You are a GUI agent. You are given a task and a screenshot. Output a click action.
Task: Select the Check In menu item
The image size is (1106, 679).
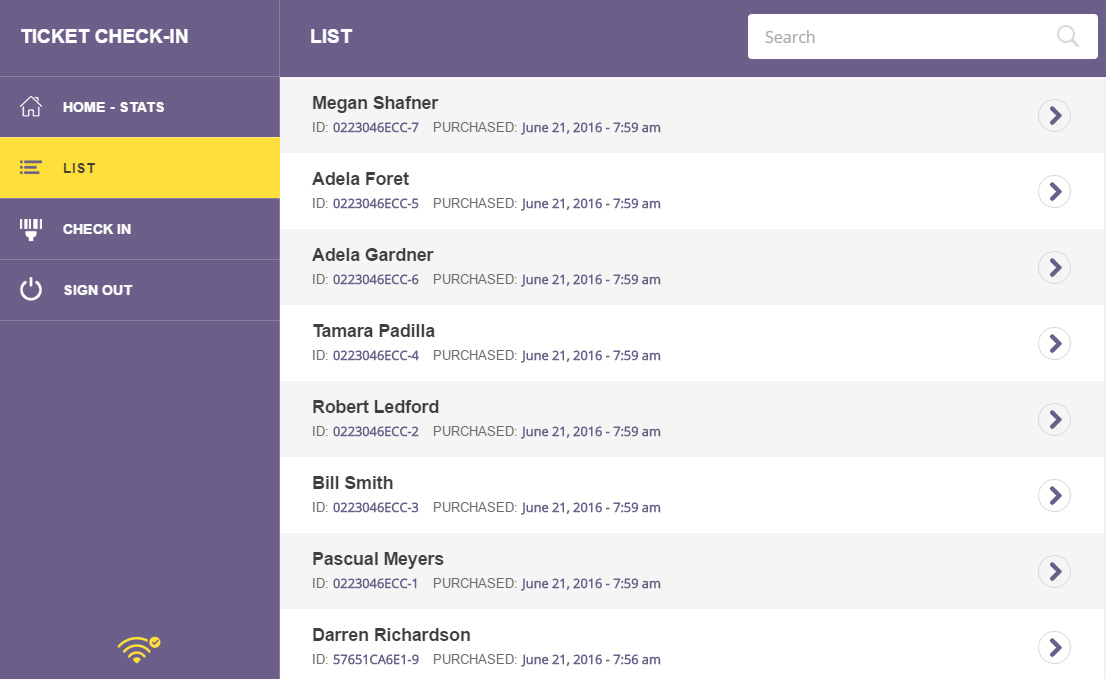[x=97, y=229]
